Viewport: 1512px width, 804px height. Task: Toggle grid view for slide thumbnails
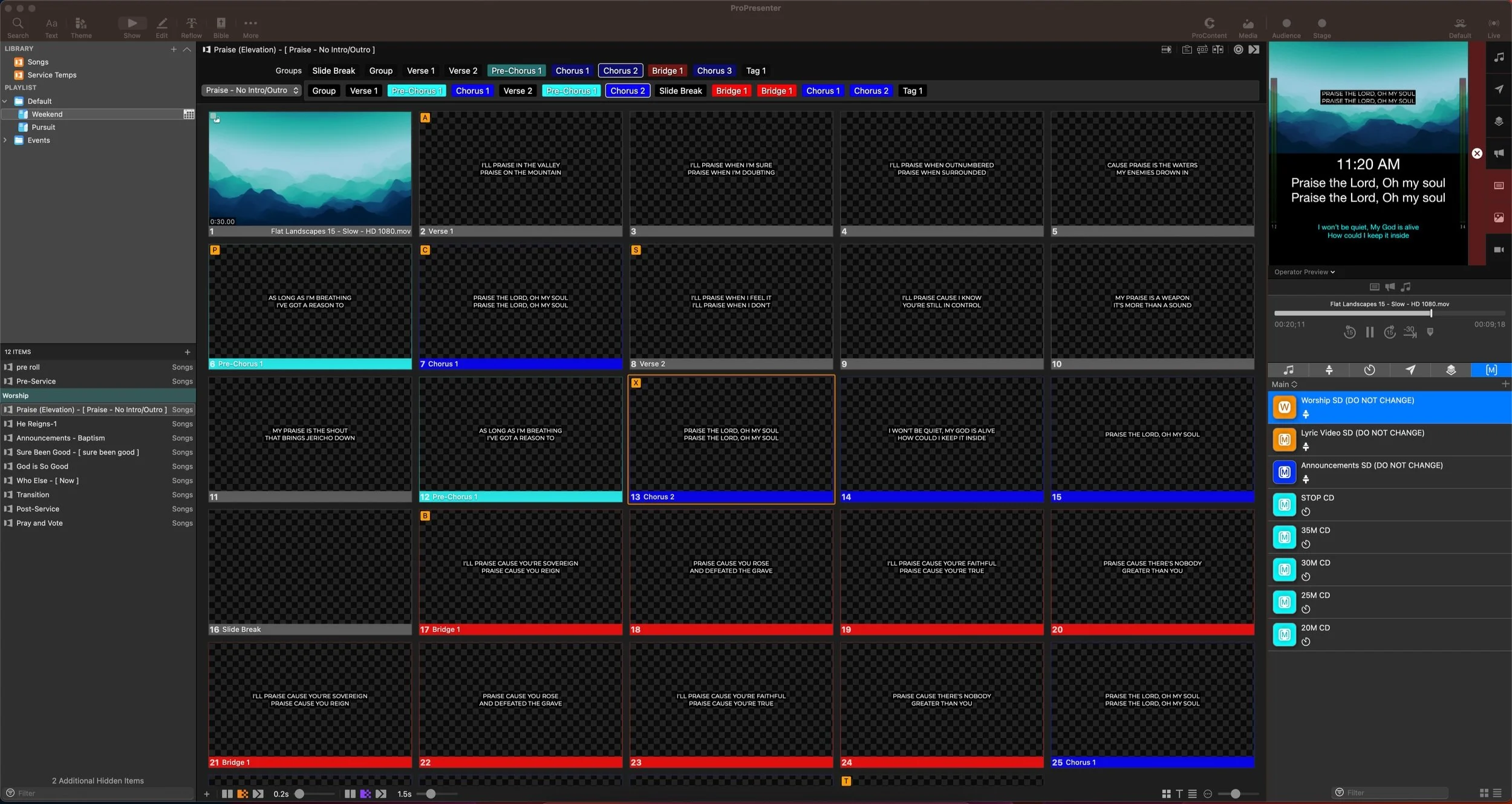1166,793
